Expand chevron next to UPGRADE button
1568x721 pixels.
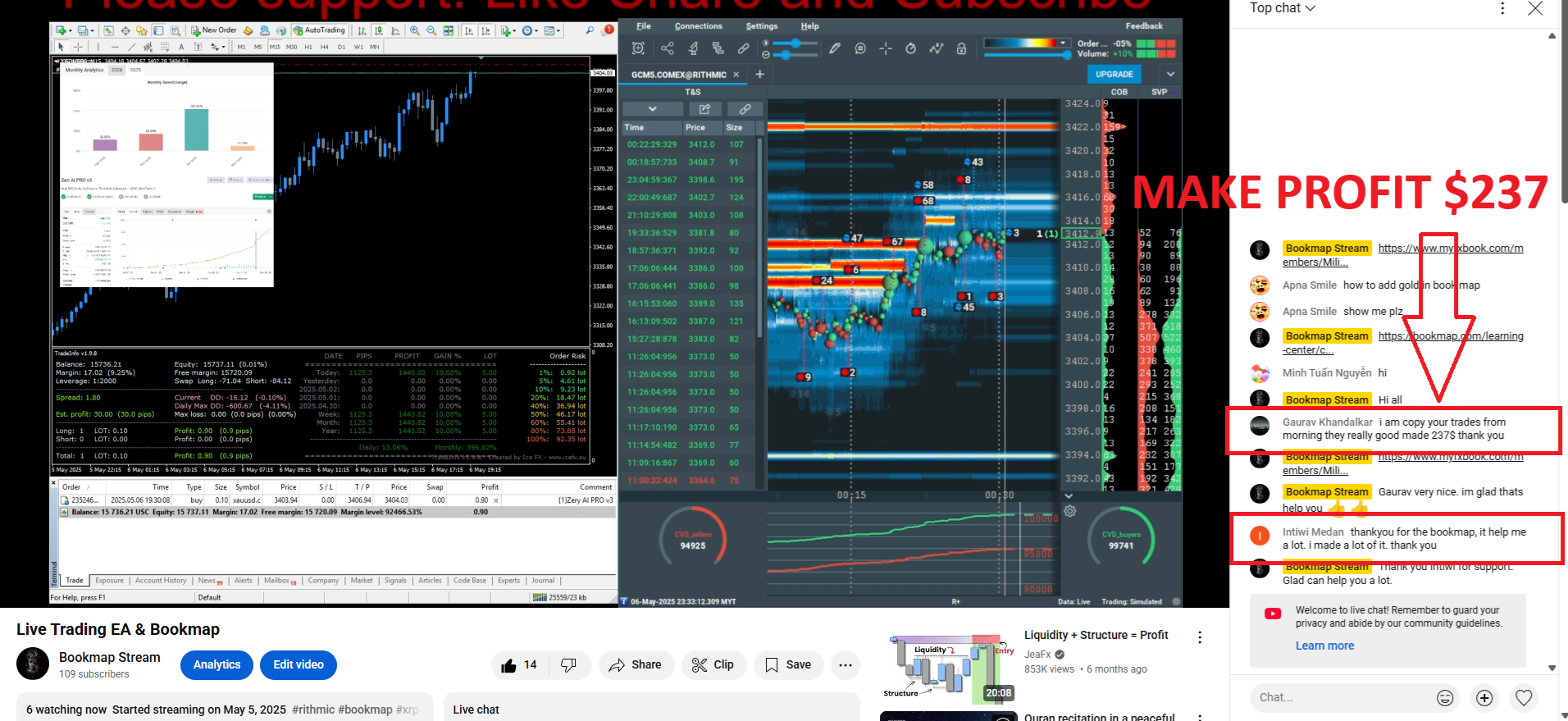pyautogui.click(x=1170, y=74)
